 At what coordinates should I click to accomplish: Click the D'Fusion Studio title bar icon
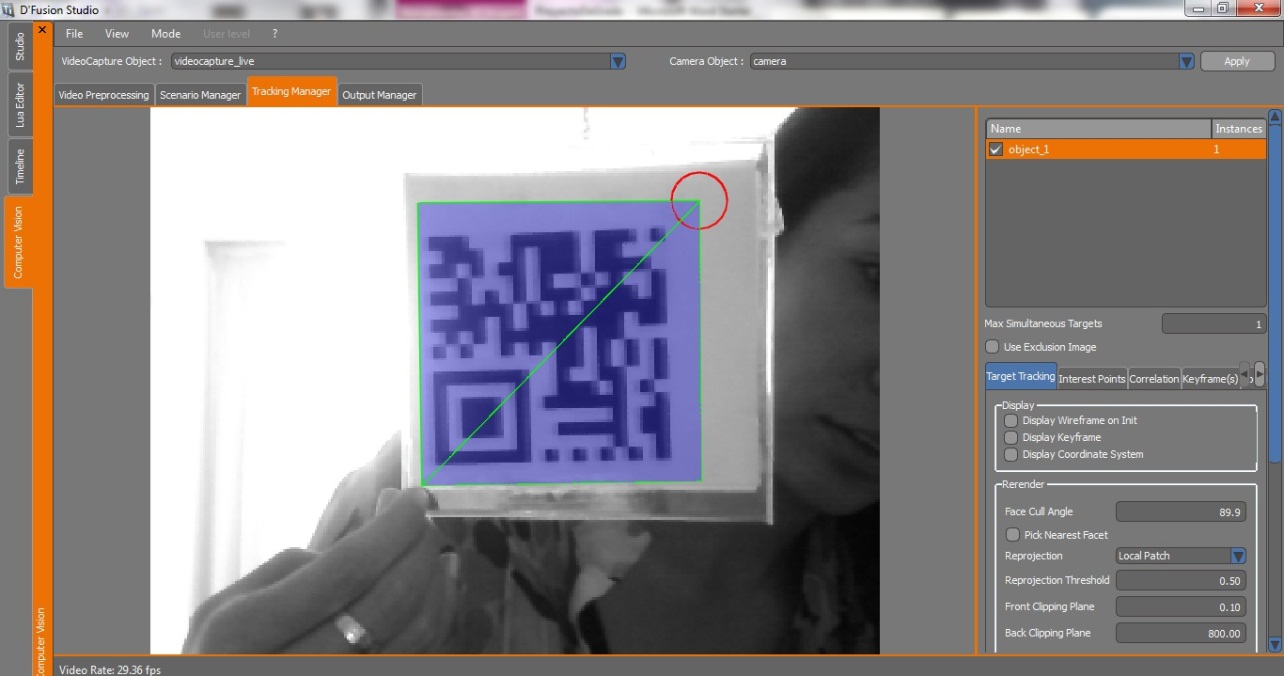[x=11, y=10]
